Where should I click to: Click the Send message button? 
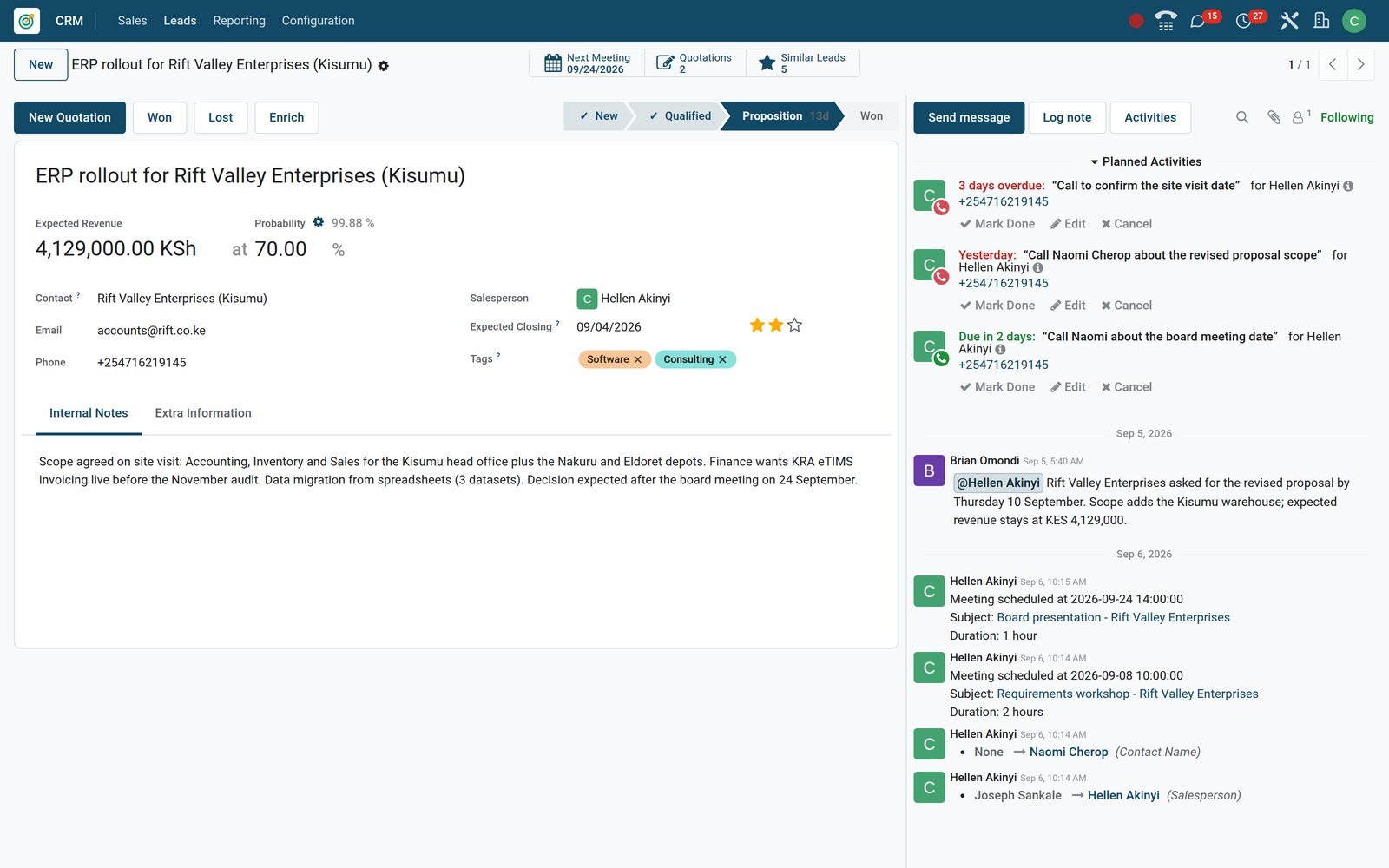[969, 117]
